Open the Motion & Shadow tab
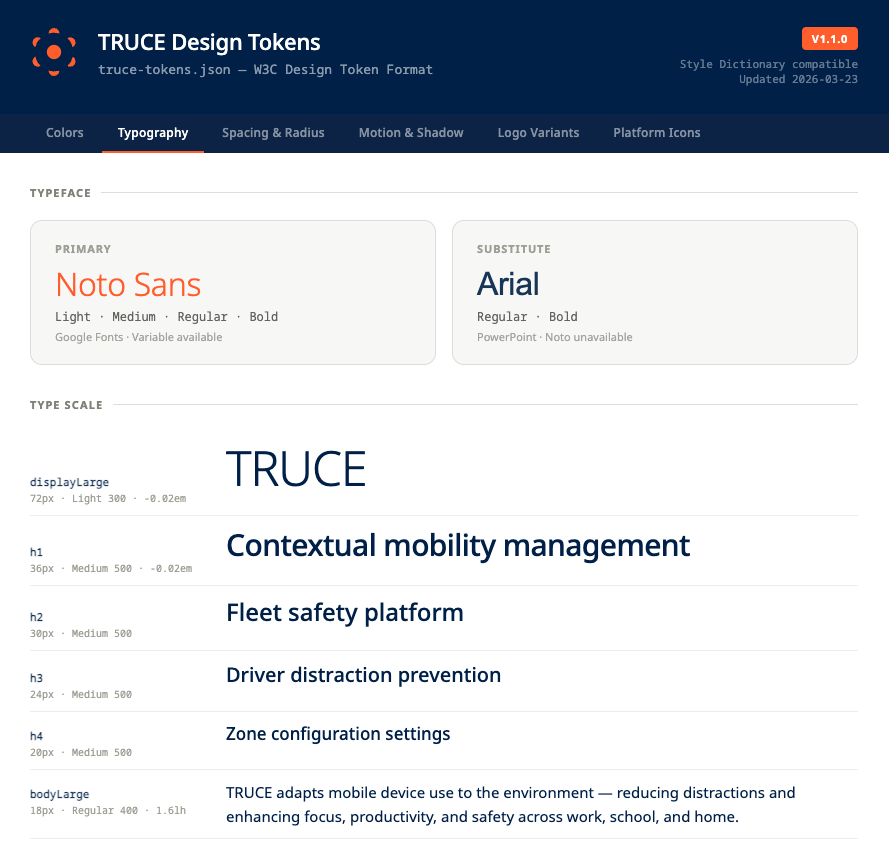 coord(411,133)
